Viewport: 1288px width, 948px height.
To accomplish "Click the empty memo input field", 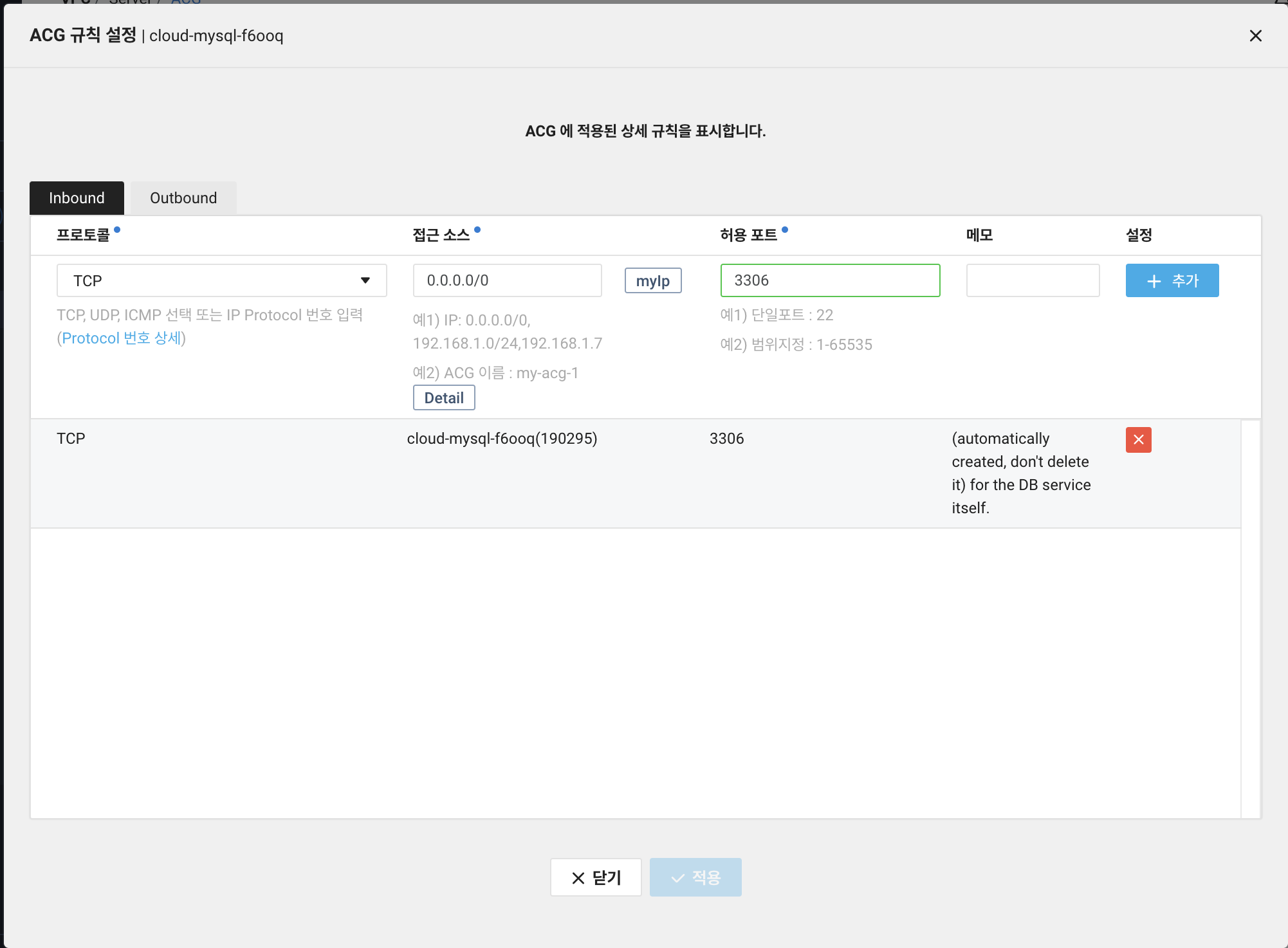I will [x=1032, y=281].
